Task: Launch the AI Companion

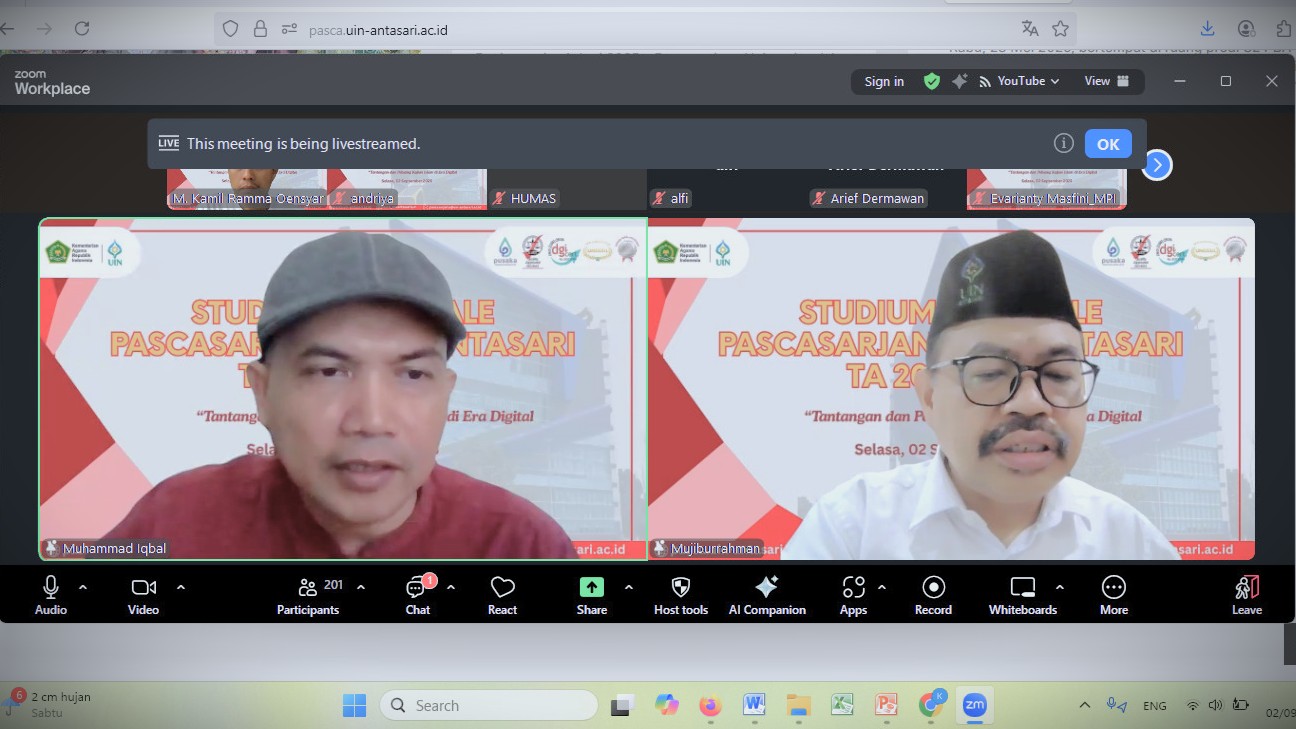Action: pos(767,595)
